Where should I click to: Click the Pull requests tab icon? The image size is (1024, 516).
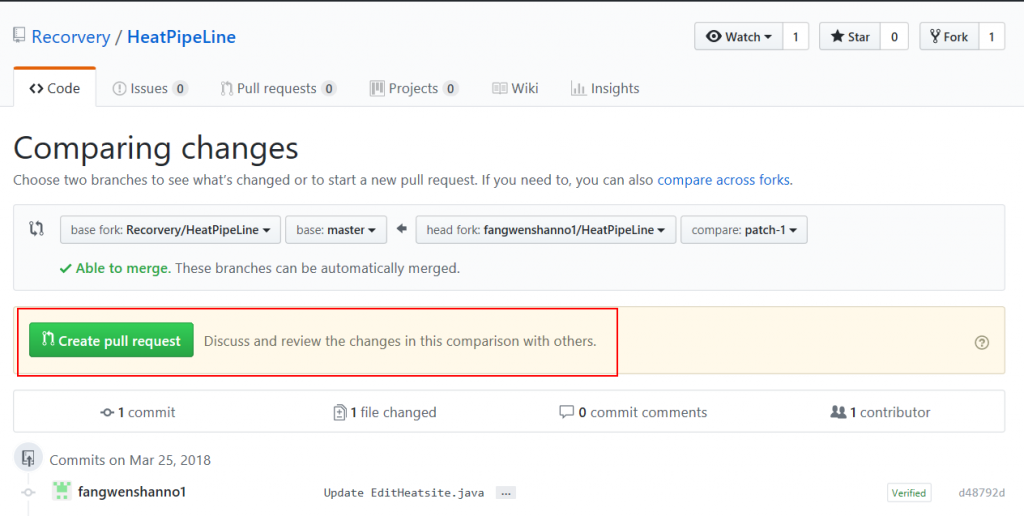pyautogui.click(x=226, y=89)
